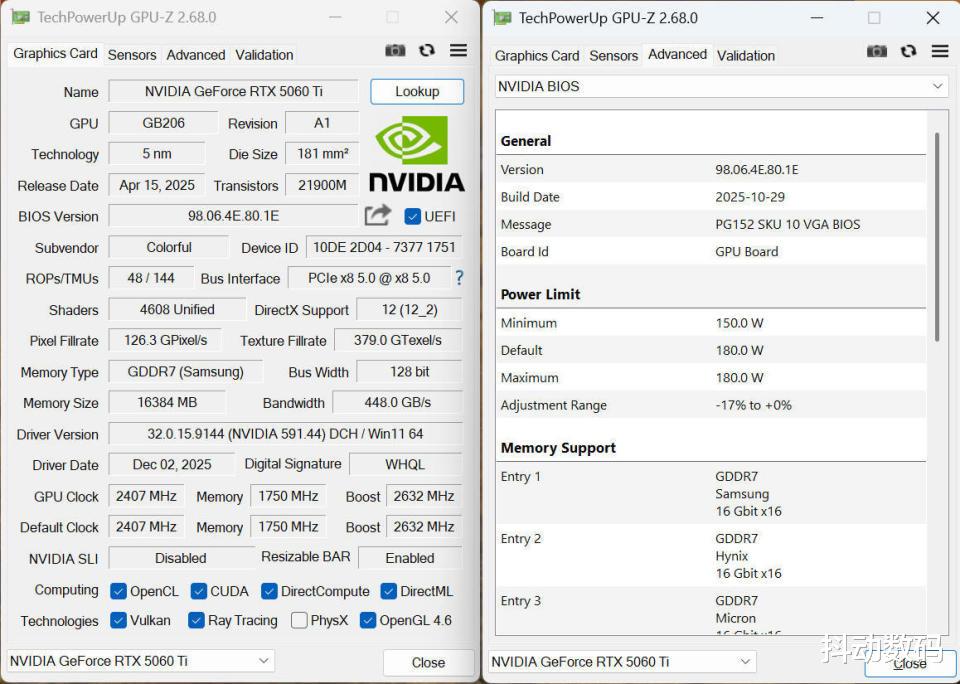Click the NVIDIA SLI Disabled field

coord(181,558)
